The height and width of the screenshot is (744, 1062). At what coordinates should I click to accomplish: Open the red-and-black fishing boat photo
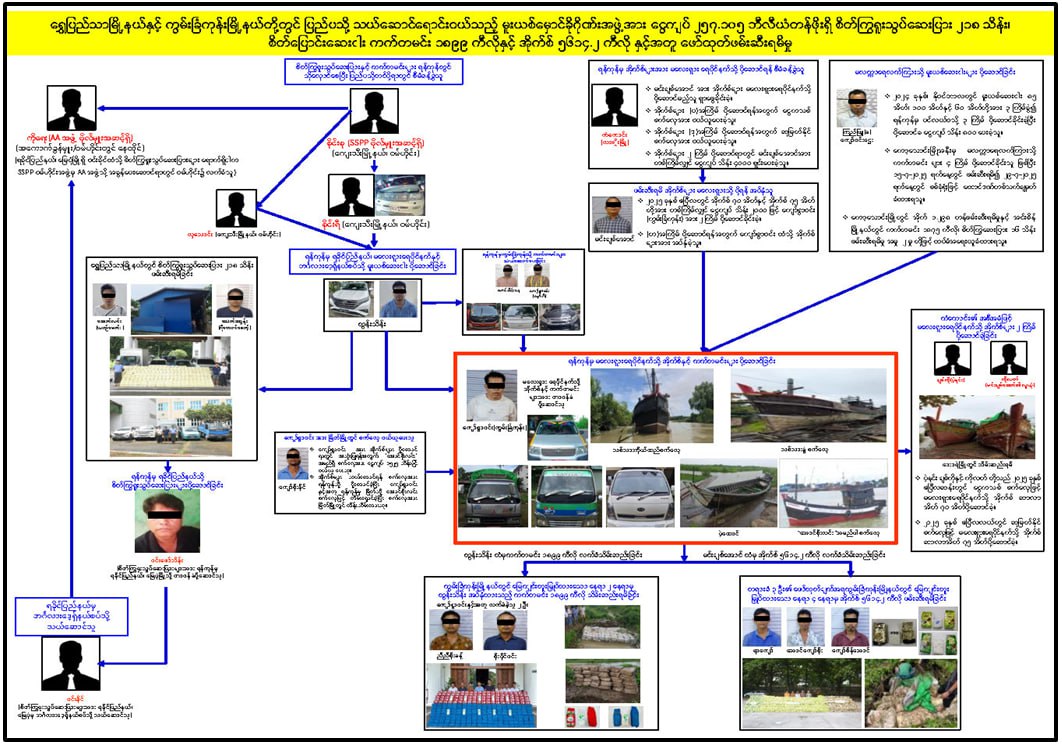[833, 493]
